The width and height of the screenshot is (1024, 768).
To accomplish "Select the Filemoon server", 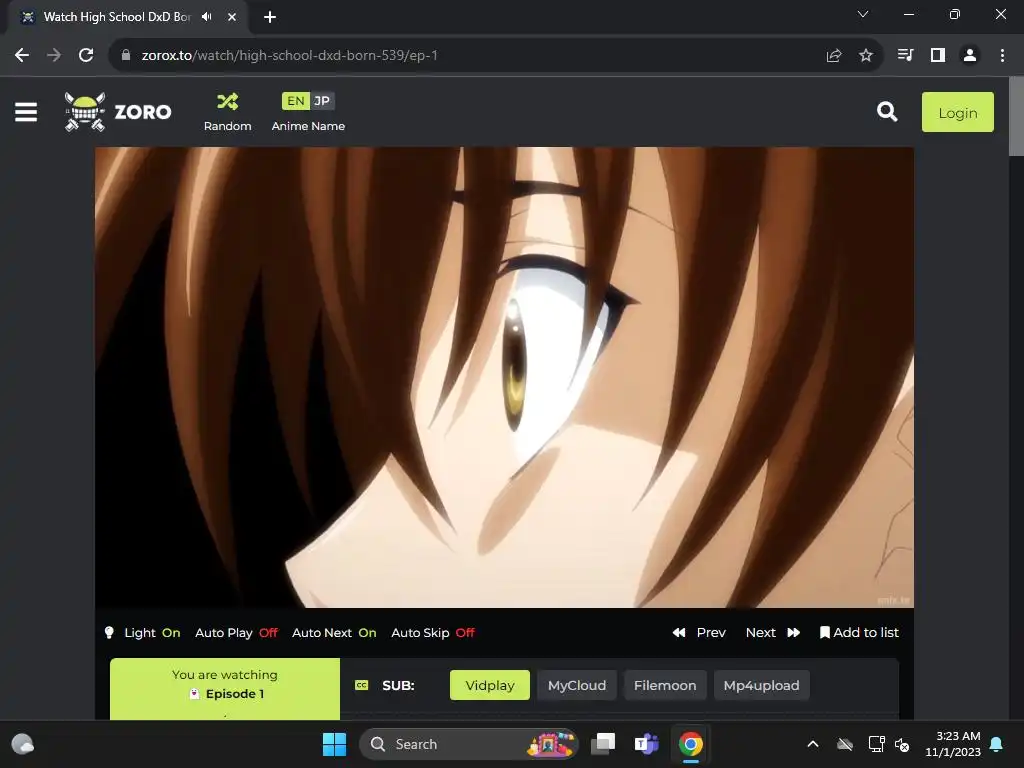I will (x=665, y=685).
